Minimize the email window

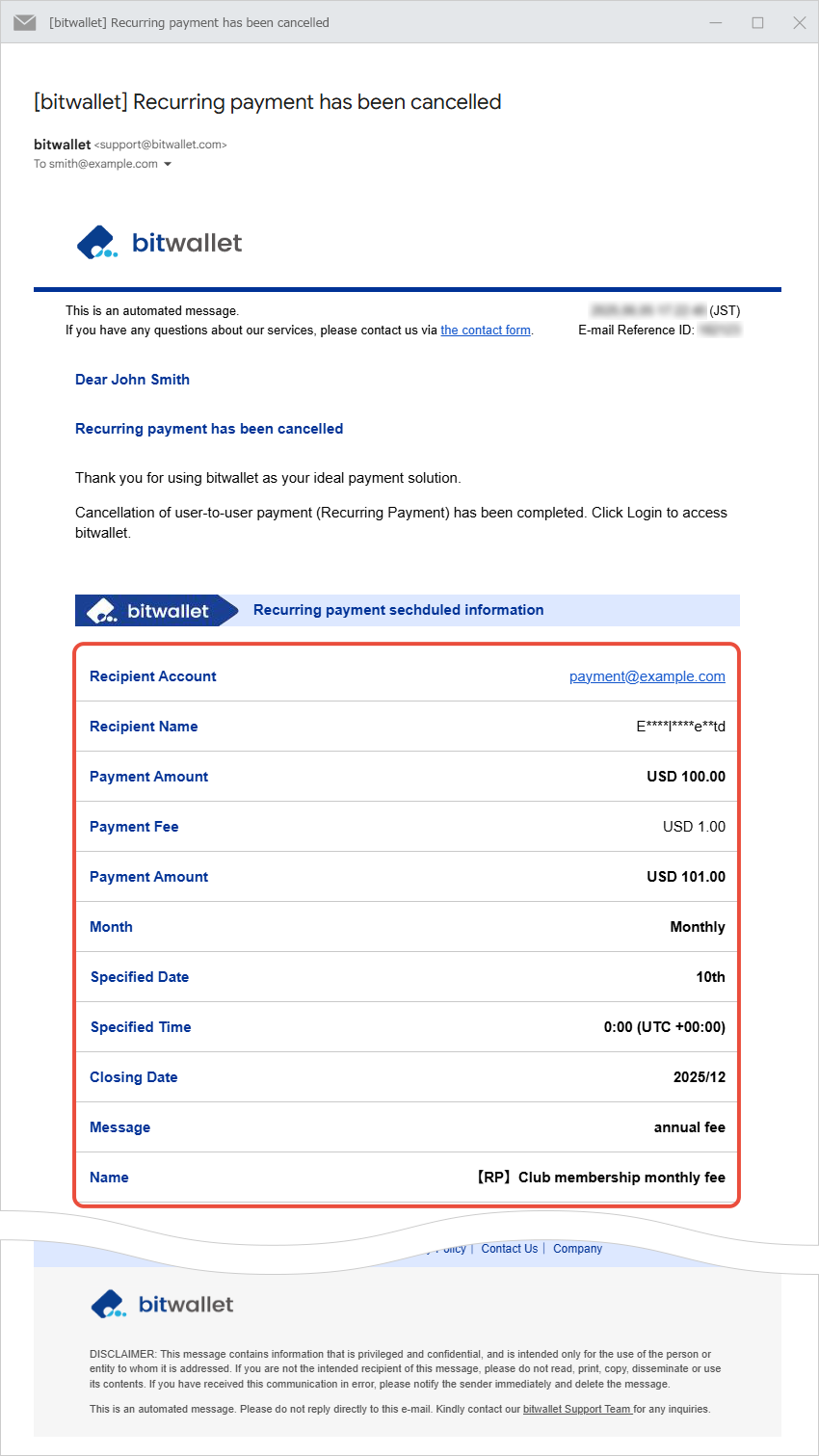tap(716, 22)
